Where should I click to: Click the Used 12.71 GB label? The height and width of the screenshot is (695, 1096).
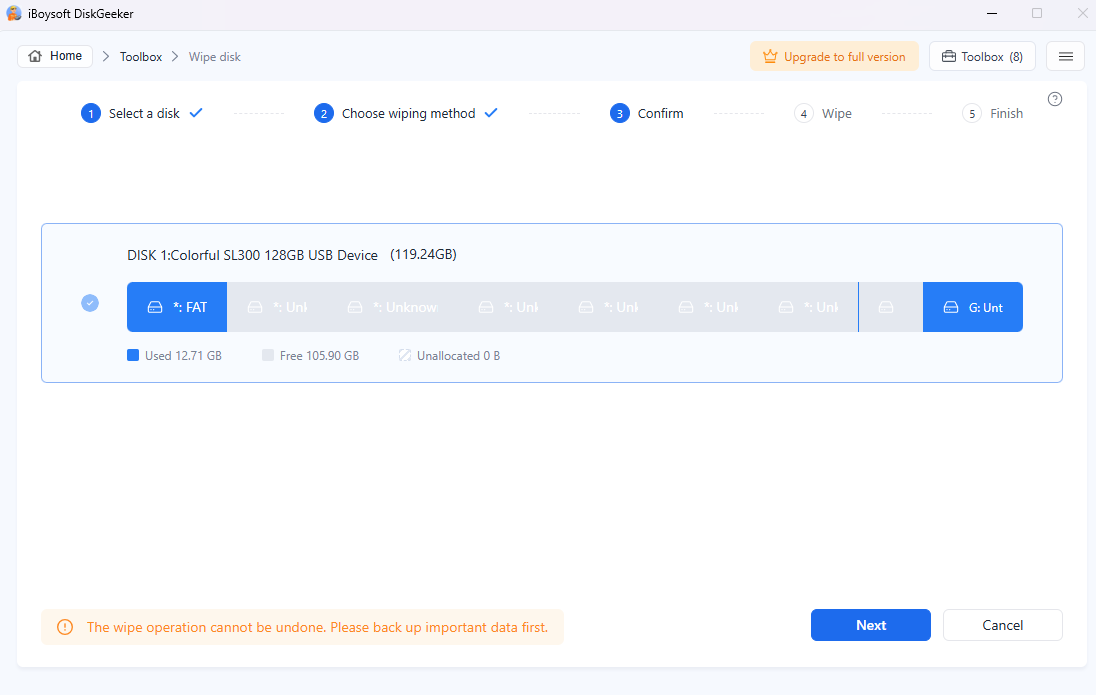(x=183, y=356)
